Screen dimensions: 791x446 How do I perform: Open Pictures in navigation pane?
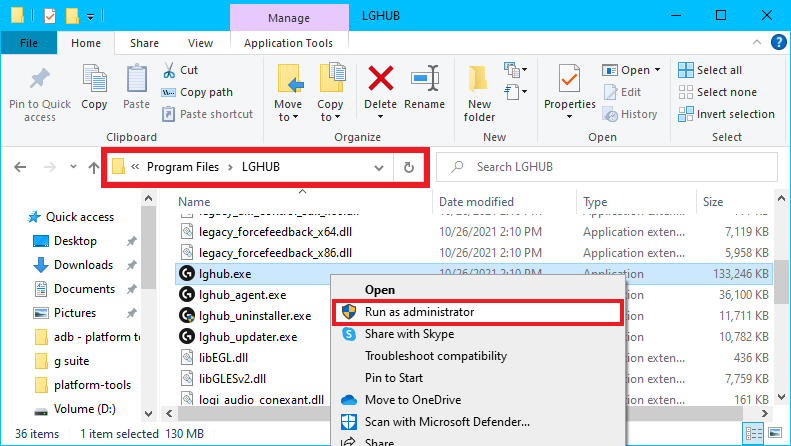pos(65,313)
